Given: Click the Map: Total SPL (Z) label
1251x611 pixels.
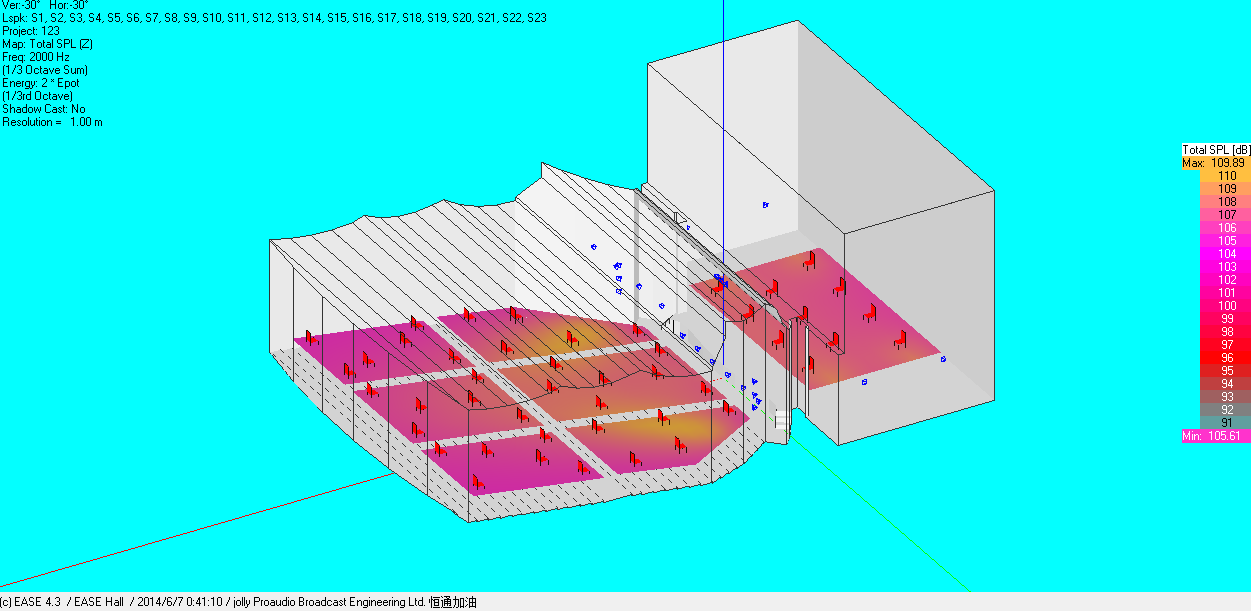Looking at the screenshot, I should pyautogui.click(x=47, y=44).
